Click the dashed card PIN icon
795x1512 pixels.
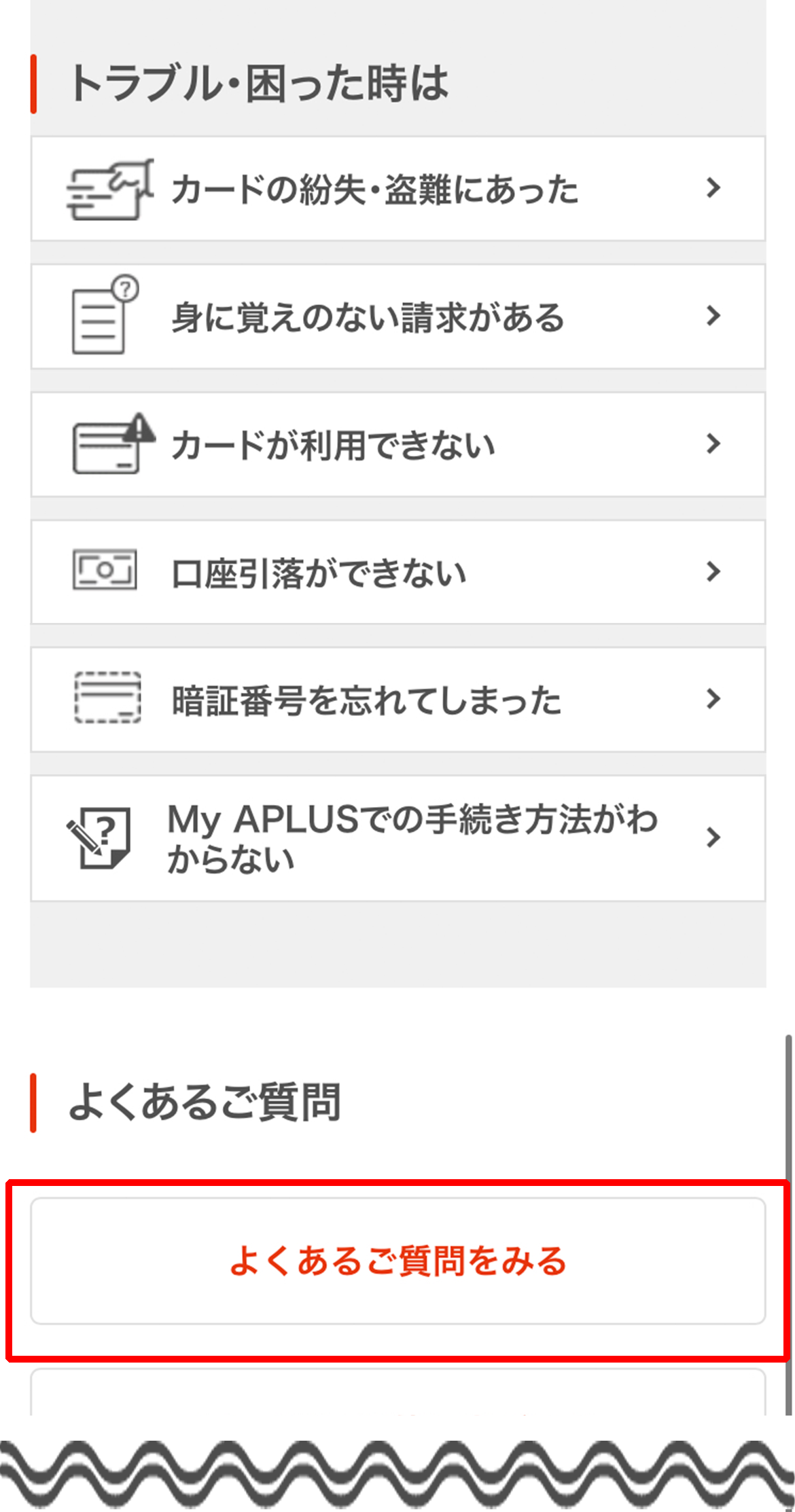107,698
